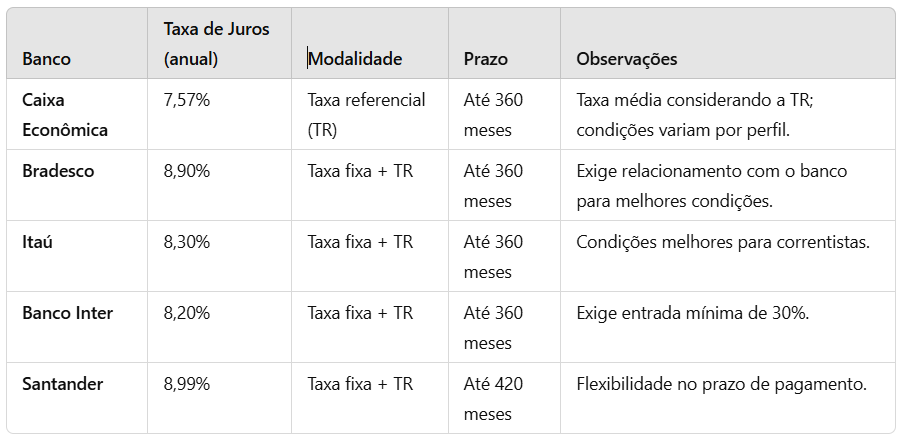Viewport: 908px width, 438px height.
Task: Click the 'Exige entrada mínima de 30%' note
Action: coord(692,313)
